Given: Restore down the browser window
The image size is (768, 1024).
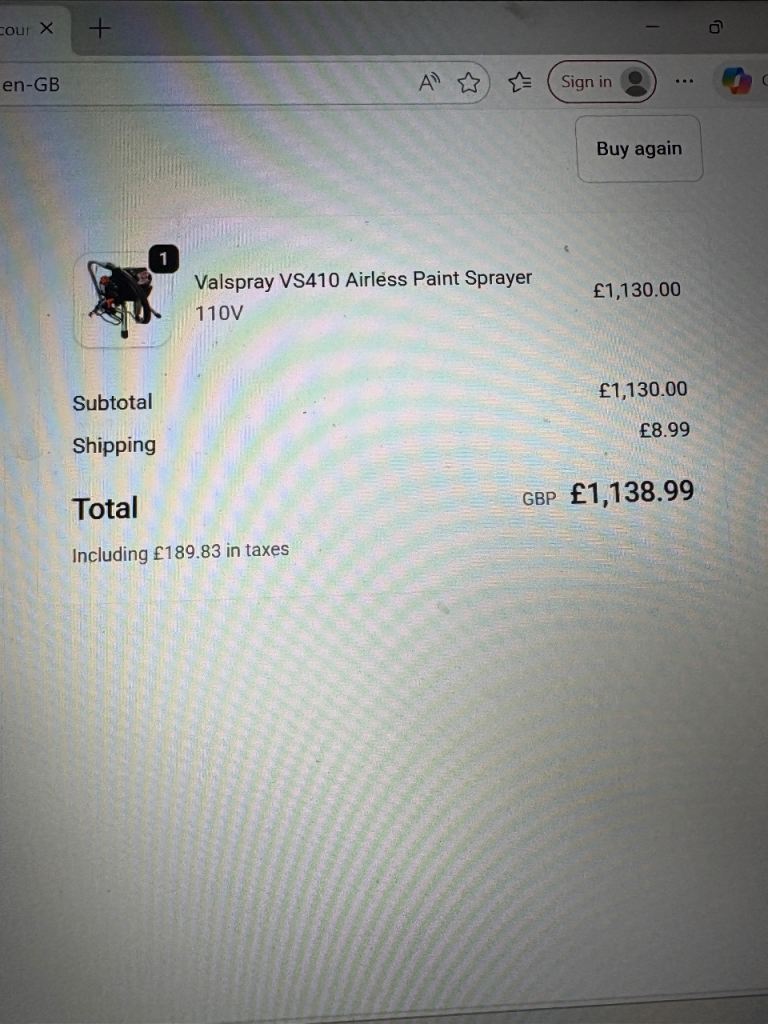Looking at the screenshot, I should tap(716, 27).
